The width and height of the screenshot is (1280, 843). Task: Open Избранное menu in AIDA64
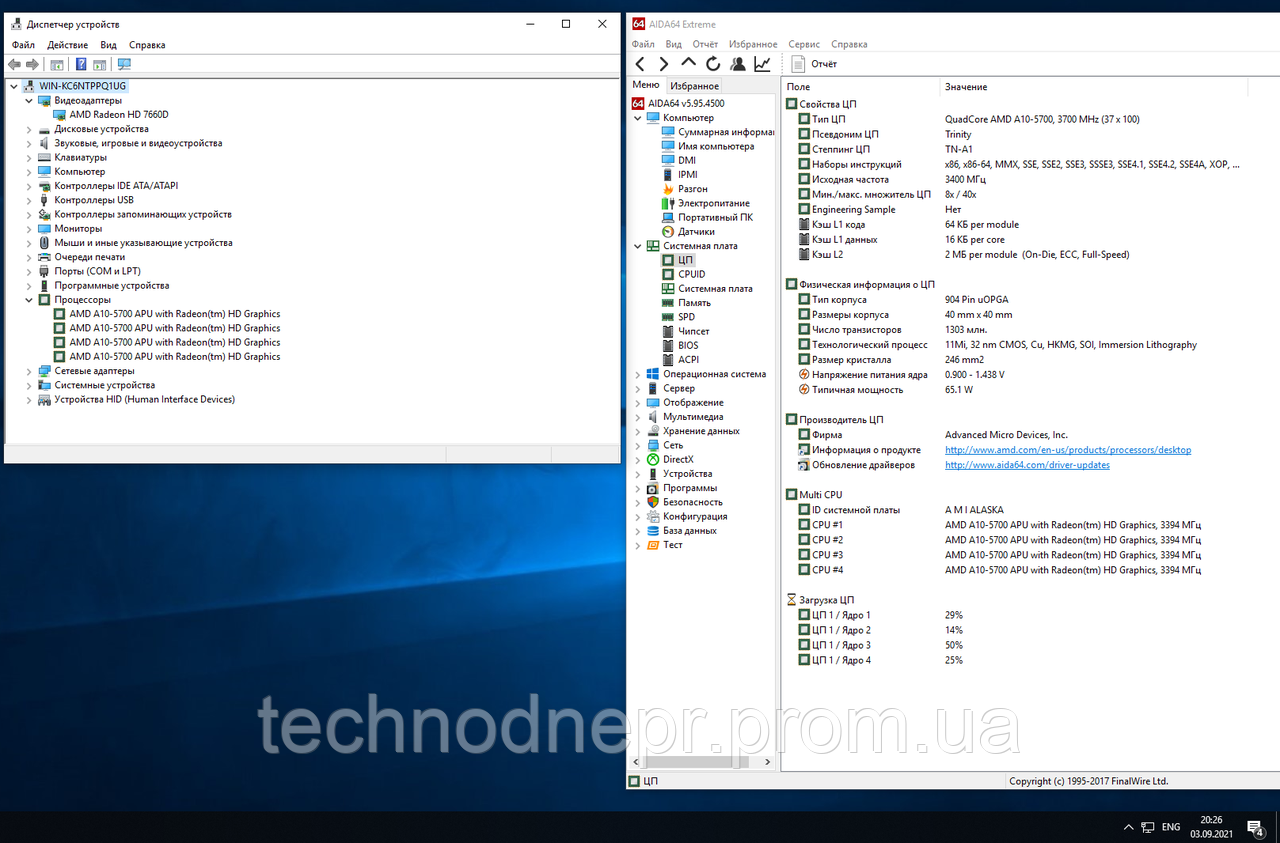click(x=753, y=44)
